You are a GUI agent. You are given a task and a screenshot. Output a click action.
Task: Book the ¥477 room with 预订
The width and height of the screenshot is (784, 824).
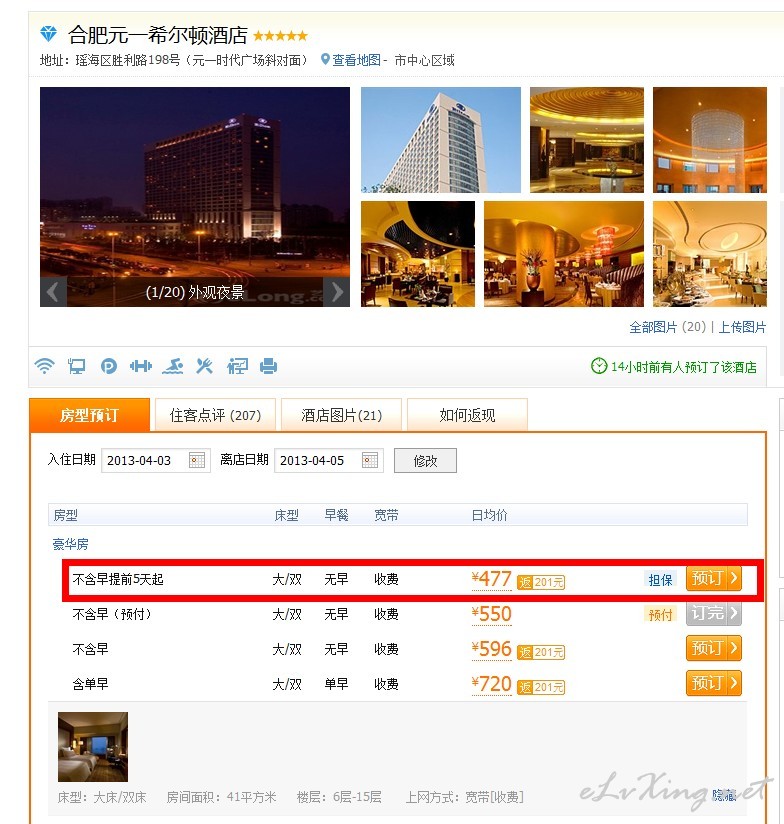point(714,579)
